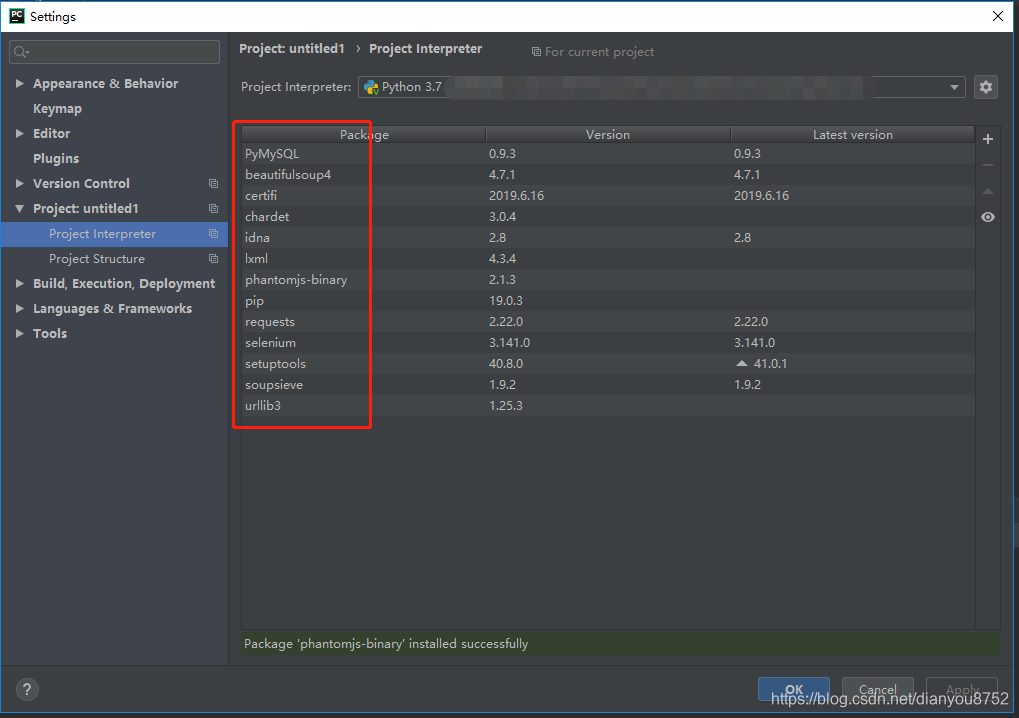Select the setuptools package row
Screen dimensions: 1019x718
coord(608,364)
